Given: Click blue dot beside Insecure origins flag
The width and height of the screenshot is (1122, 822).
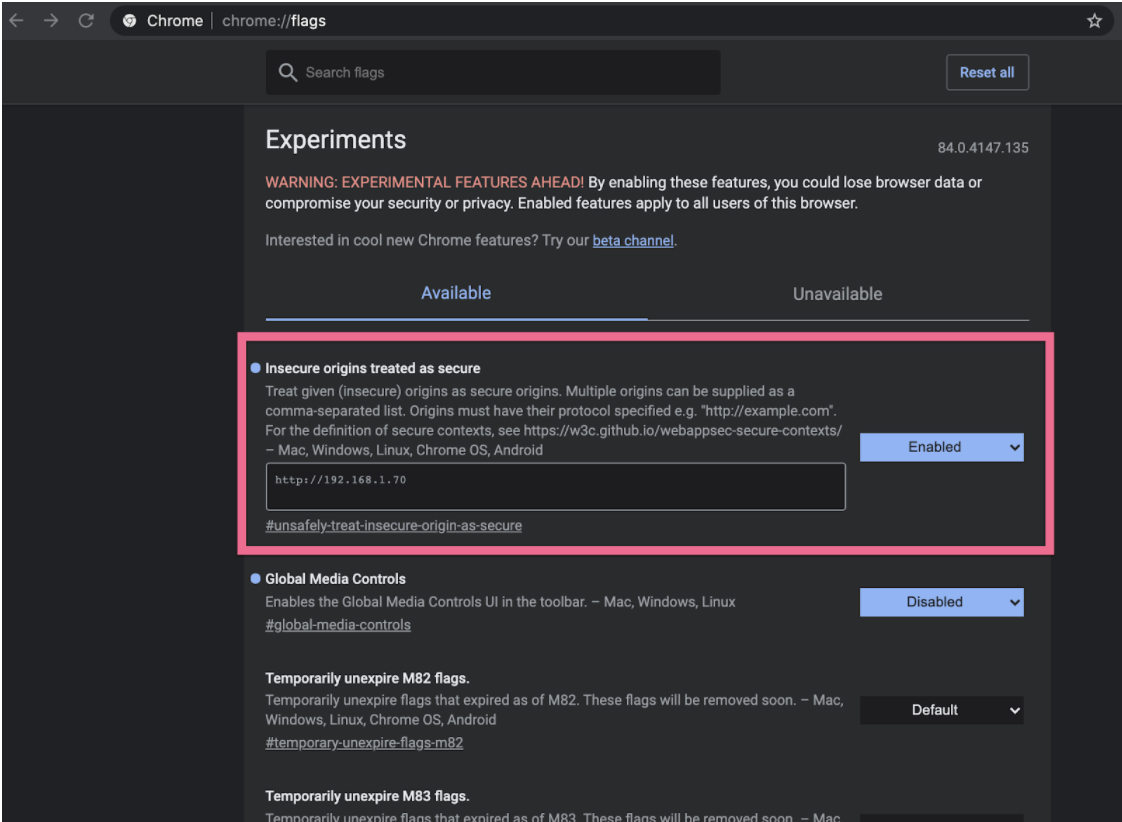Looking at the screenshot, I should (256, 368).
